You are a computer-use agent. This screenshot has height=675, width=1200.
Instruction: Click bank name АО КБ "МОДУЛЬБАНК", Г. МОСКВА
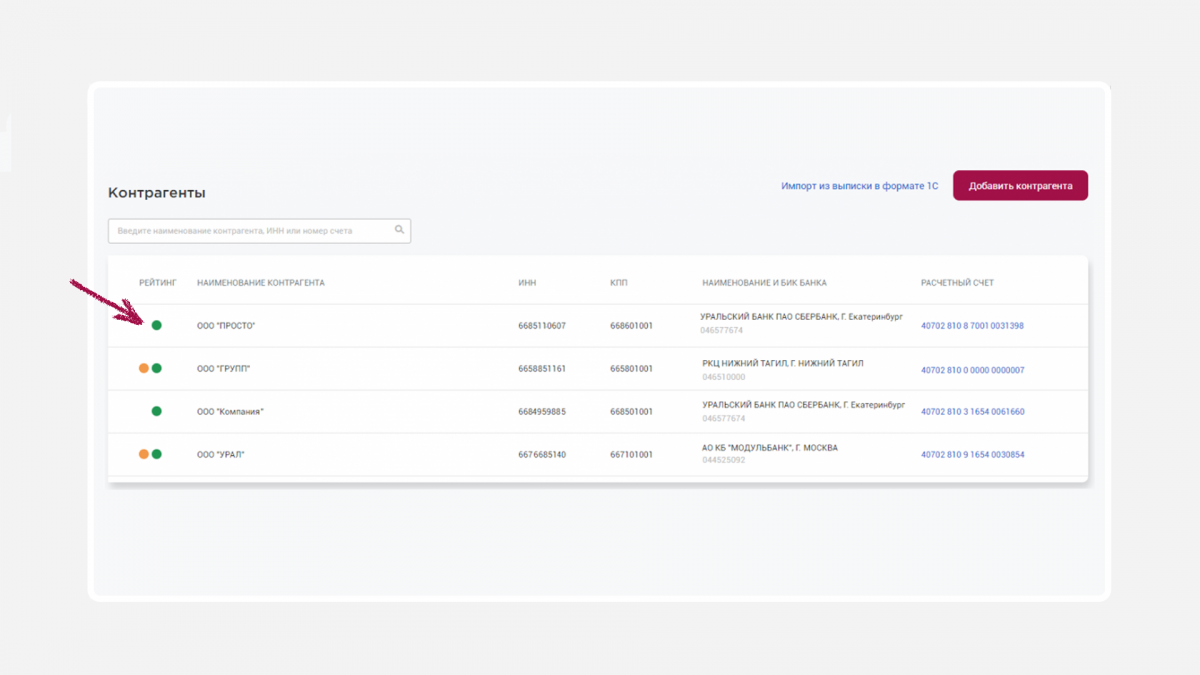point(770,448)
